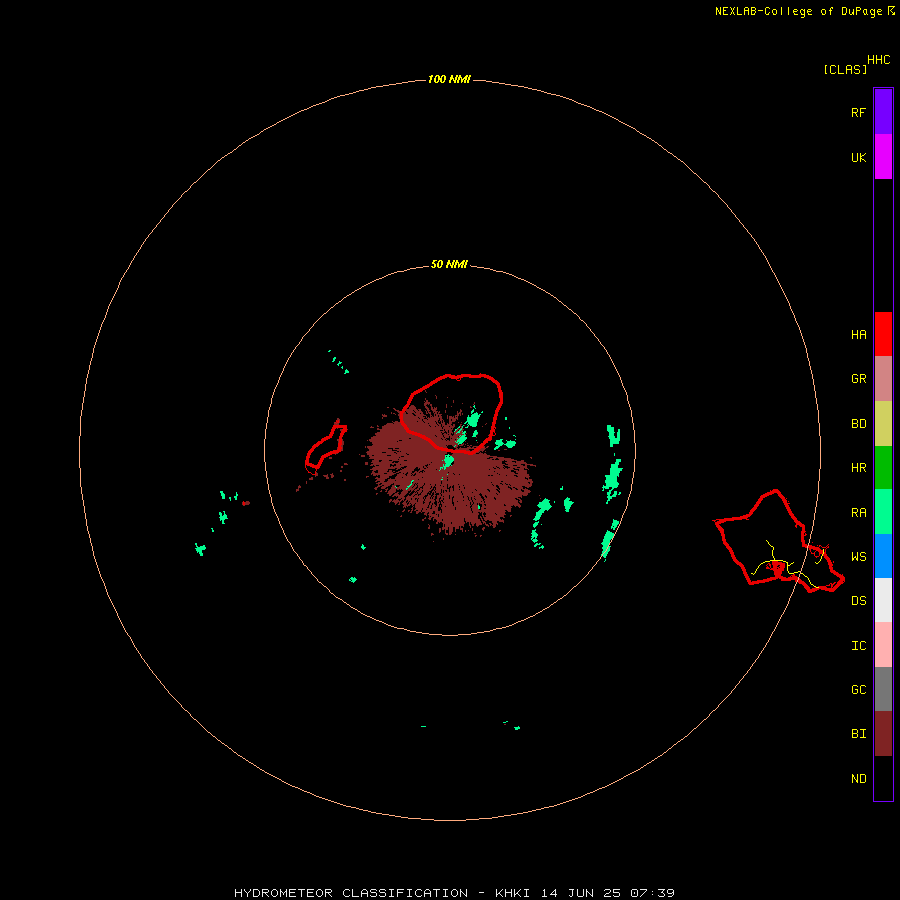
Task: Click the BI legend label
Action: point(858,734)
